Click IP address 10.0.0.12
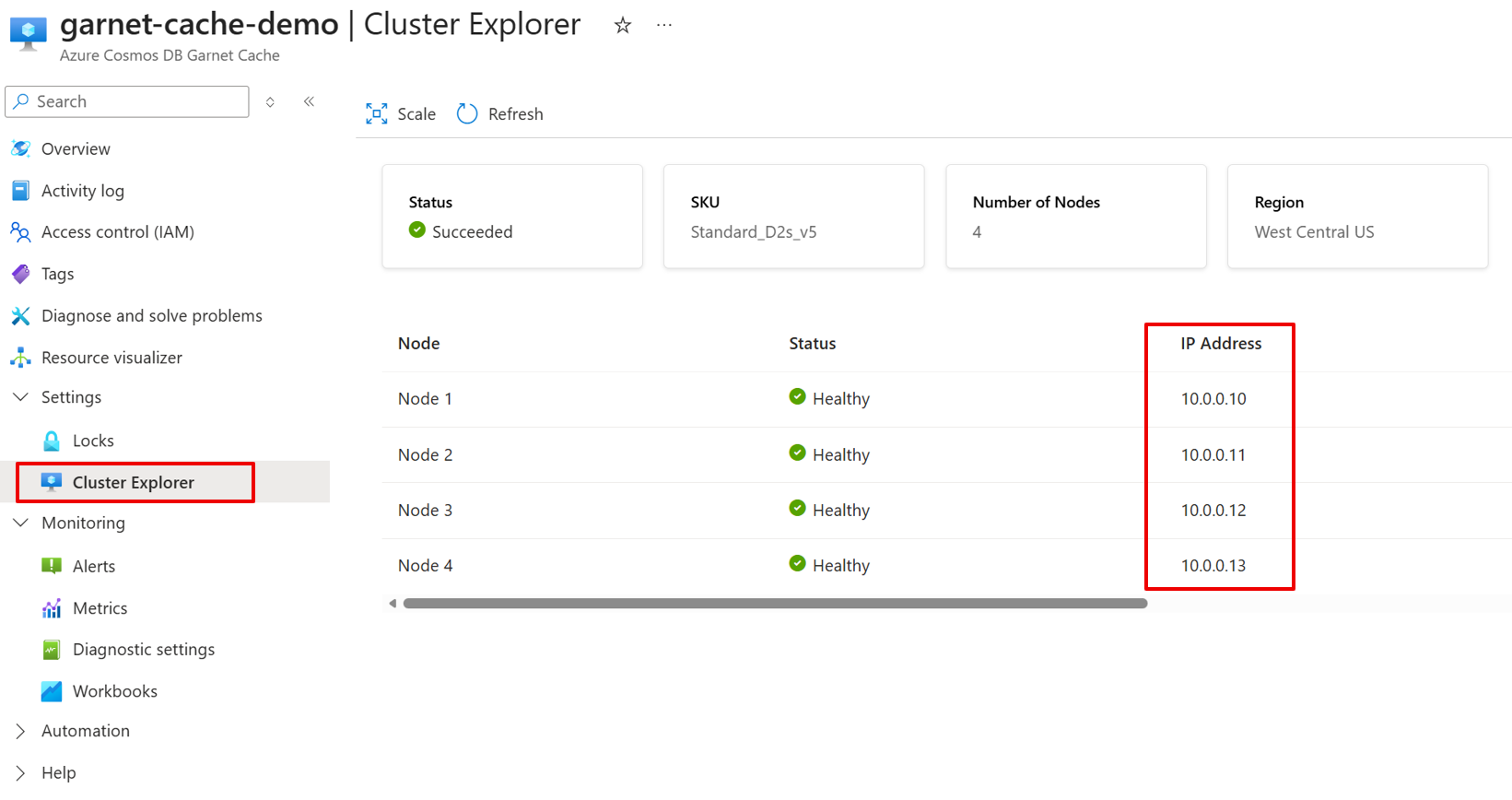The image size is (1512, 800). tap(1213, 511)
